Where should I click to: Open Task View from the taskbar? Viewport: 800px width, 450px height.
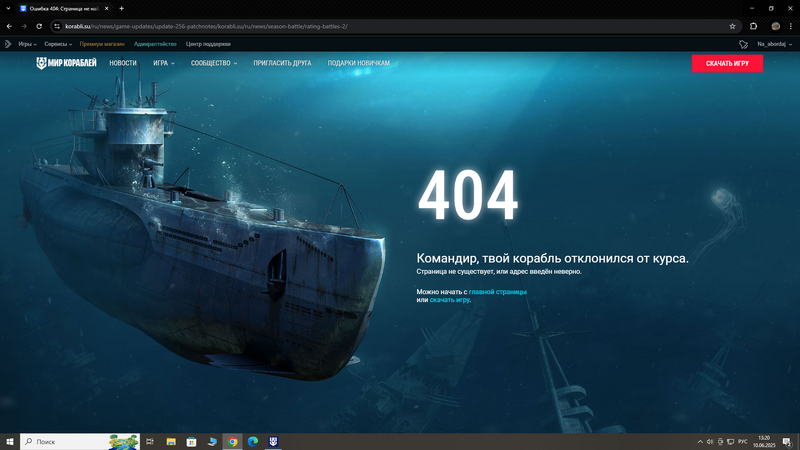point(149,442)
